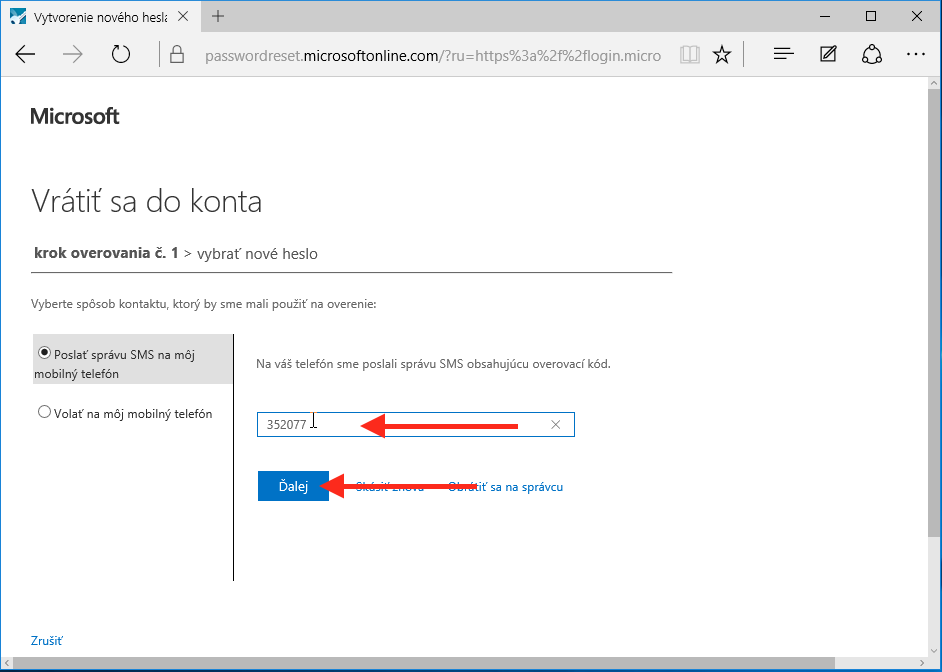Clear the verification code with X
This screenshot has width=942, height=672.
coord(556,425)
